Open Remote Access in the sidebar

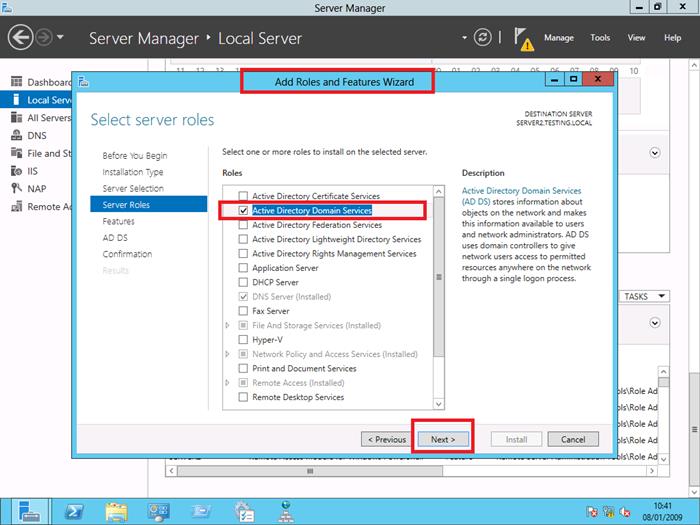click(41, 207)
